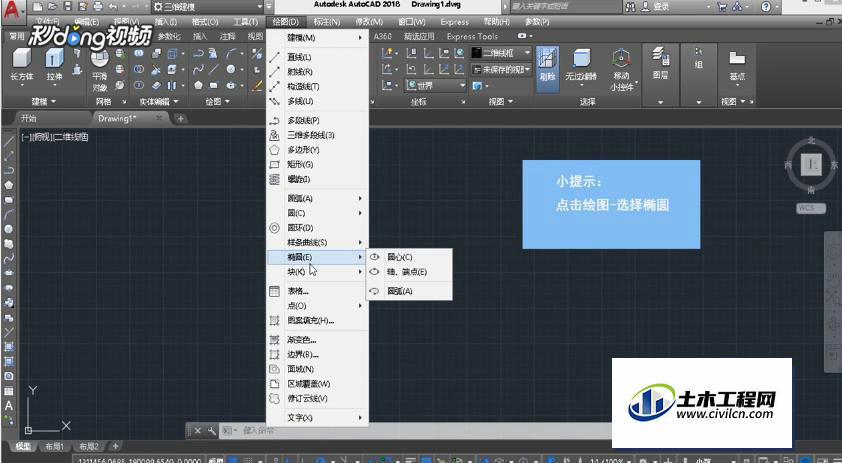Switch to the 布局1 layout tab
This screenshot has width=842, height=463.
(54, 446)
